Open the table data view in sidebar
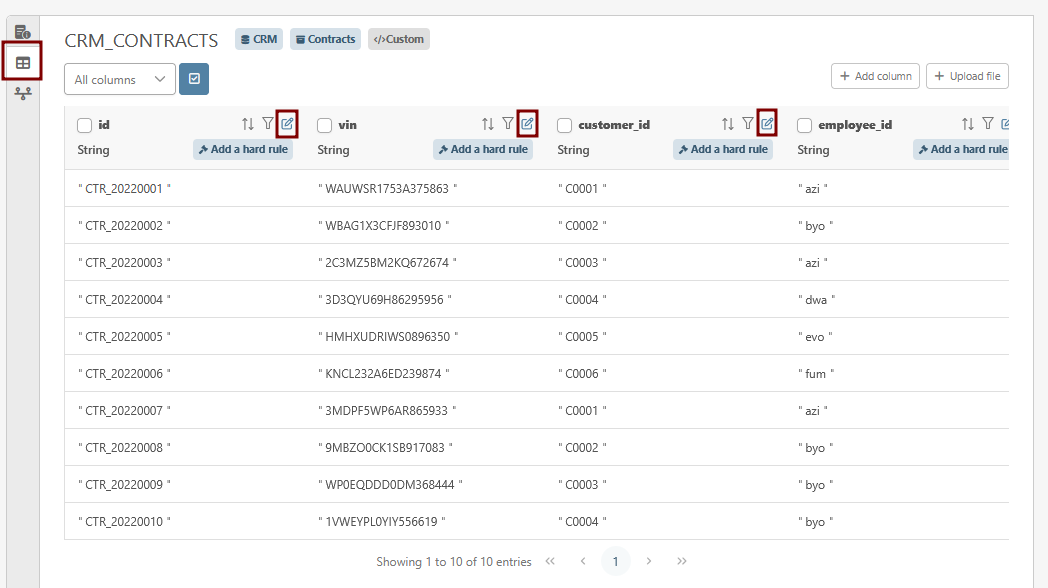 [22, 63]
